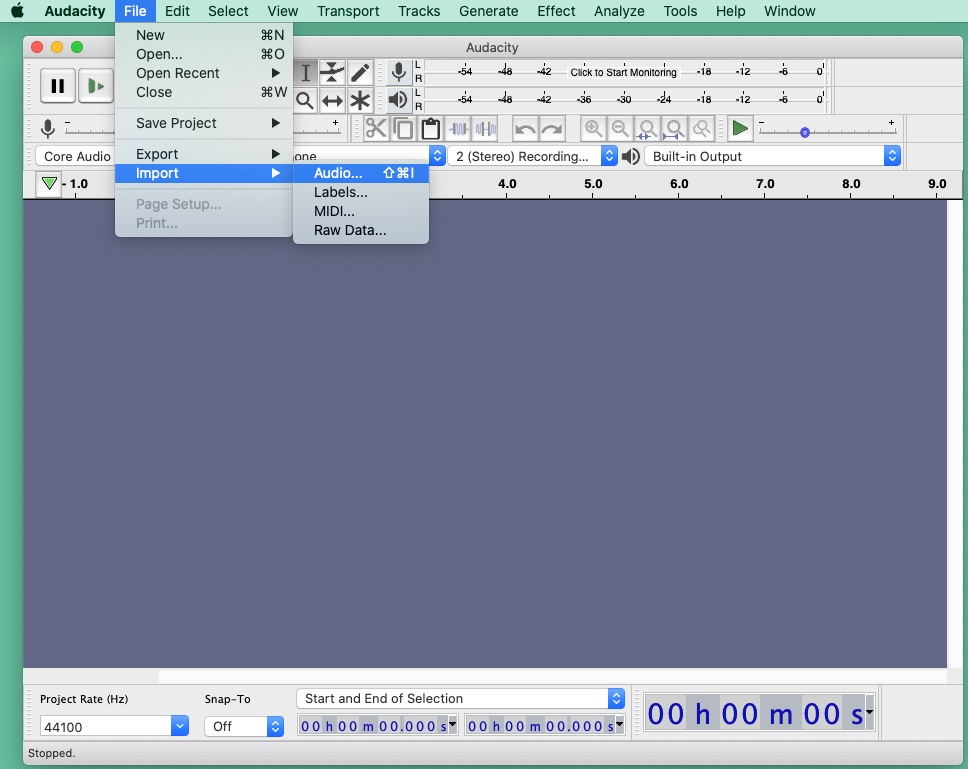Click the Undo arrow icon
The height and width of the screenshot is (769, 968).
(525, 129)
